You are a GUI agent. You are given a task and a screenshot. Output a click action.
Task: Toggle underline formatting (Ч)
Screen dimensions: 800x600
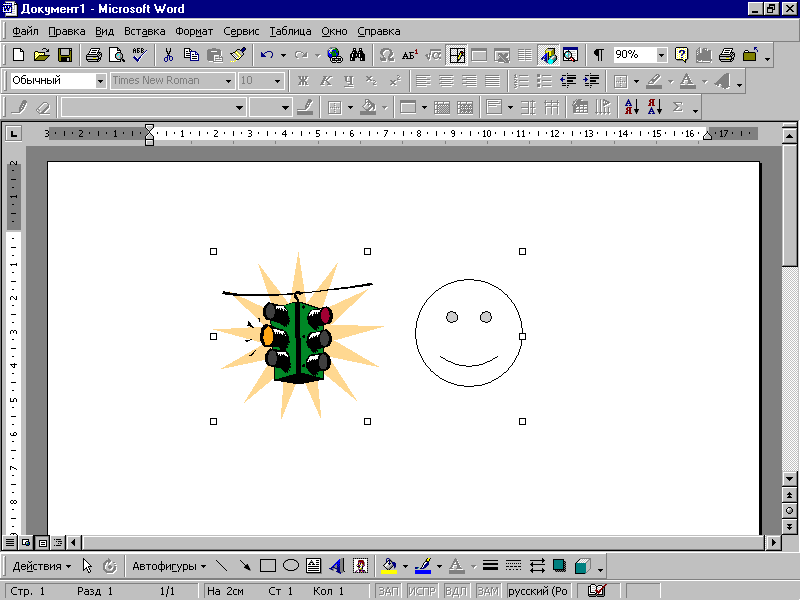(349, 81)
